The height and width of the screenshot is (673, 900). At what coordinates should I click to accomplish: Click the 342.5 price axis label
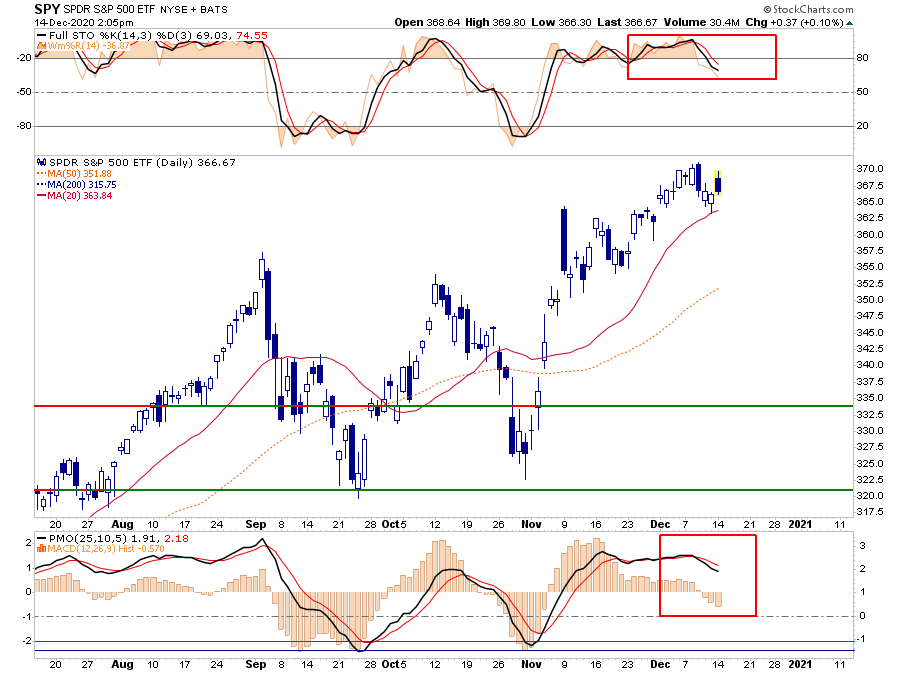coord(870,349)
